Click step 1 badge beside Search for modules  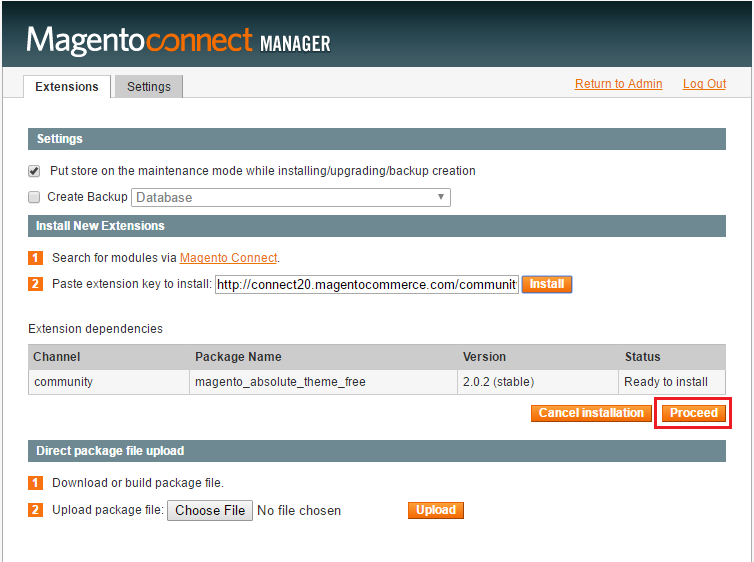pos(35,258)
